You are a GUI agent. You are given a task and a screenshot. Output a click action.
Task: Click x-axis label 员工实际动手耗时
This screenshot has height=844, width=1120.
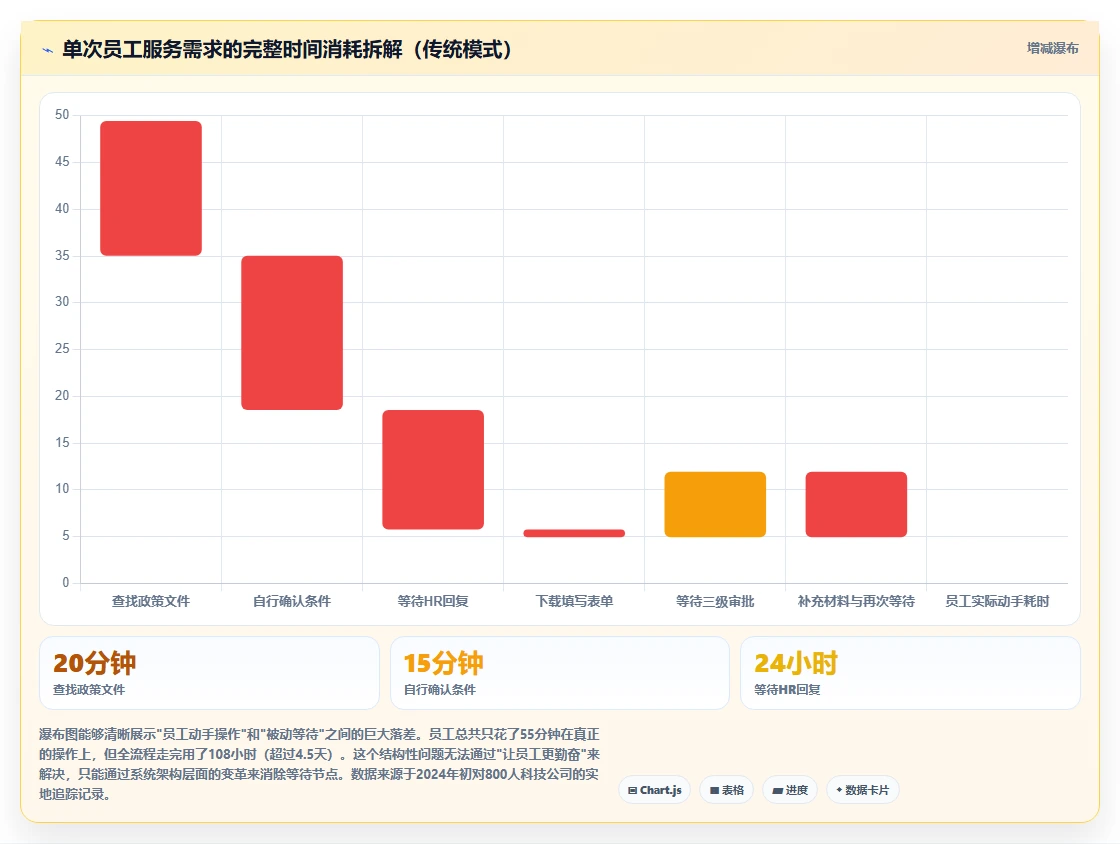pos(997,601)
